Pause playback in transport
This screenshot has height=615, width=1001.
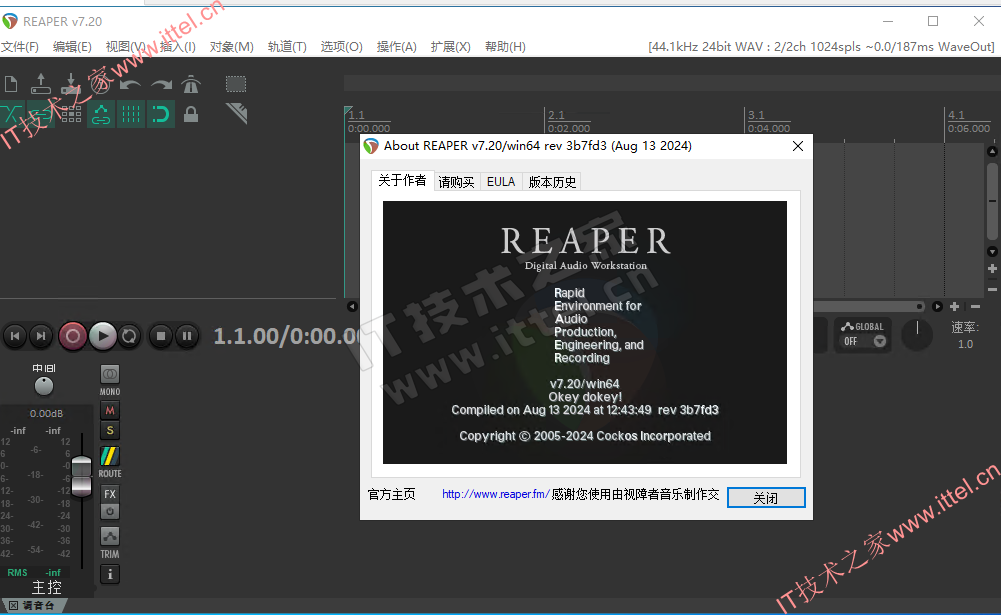[187, 336]
